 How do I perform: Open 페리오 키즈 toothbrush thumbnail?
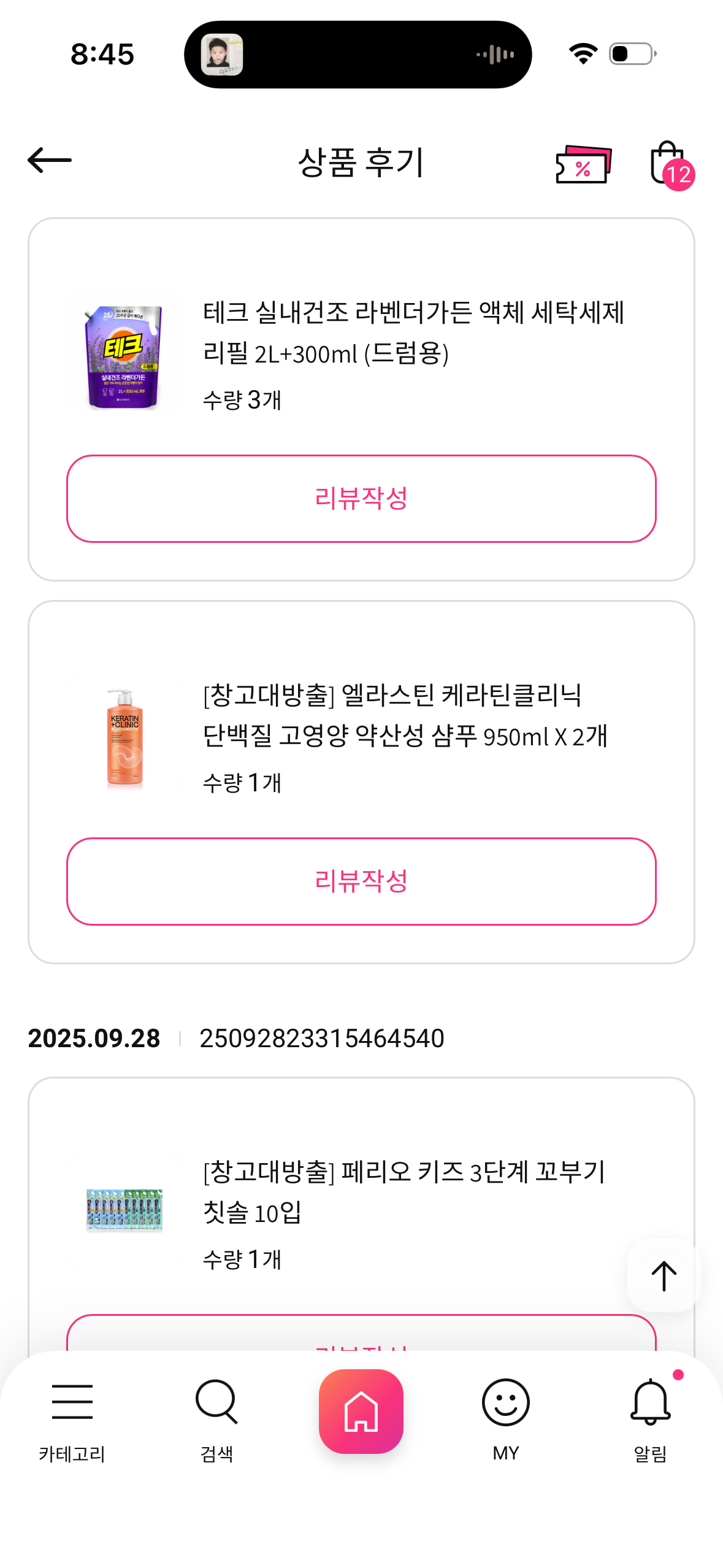point(124,1210)
